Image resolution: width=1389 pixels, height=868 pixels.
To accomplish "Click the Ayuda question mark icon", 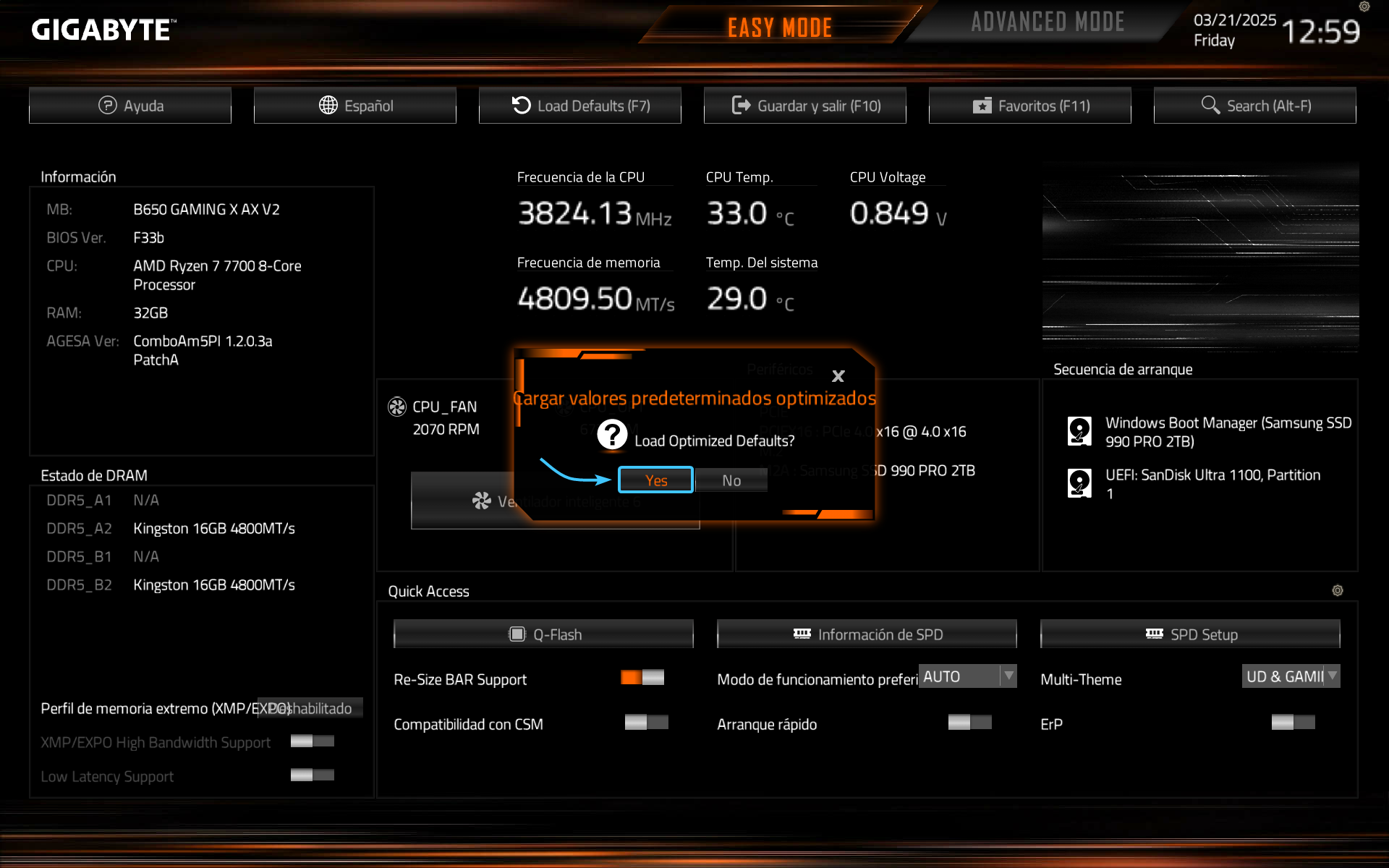I will 107,106.
